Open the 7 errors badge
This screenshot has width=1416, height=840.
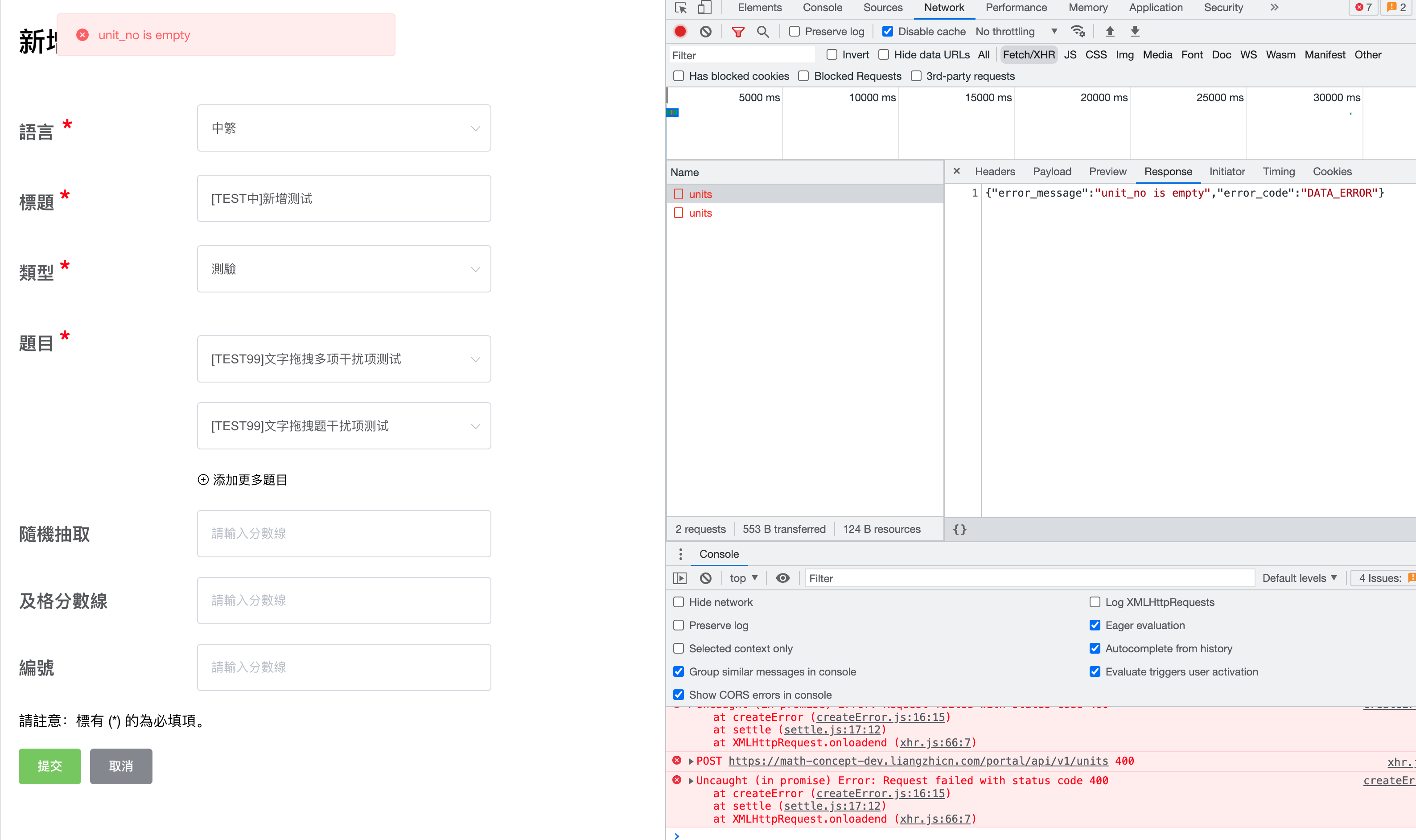1363,8
